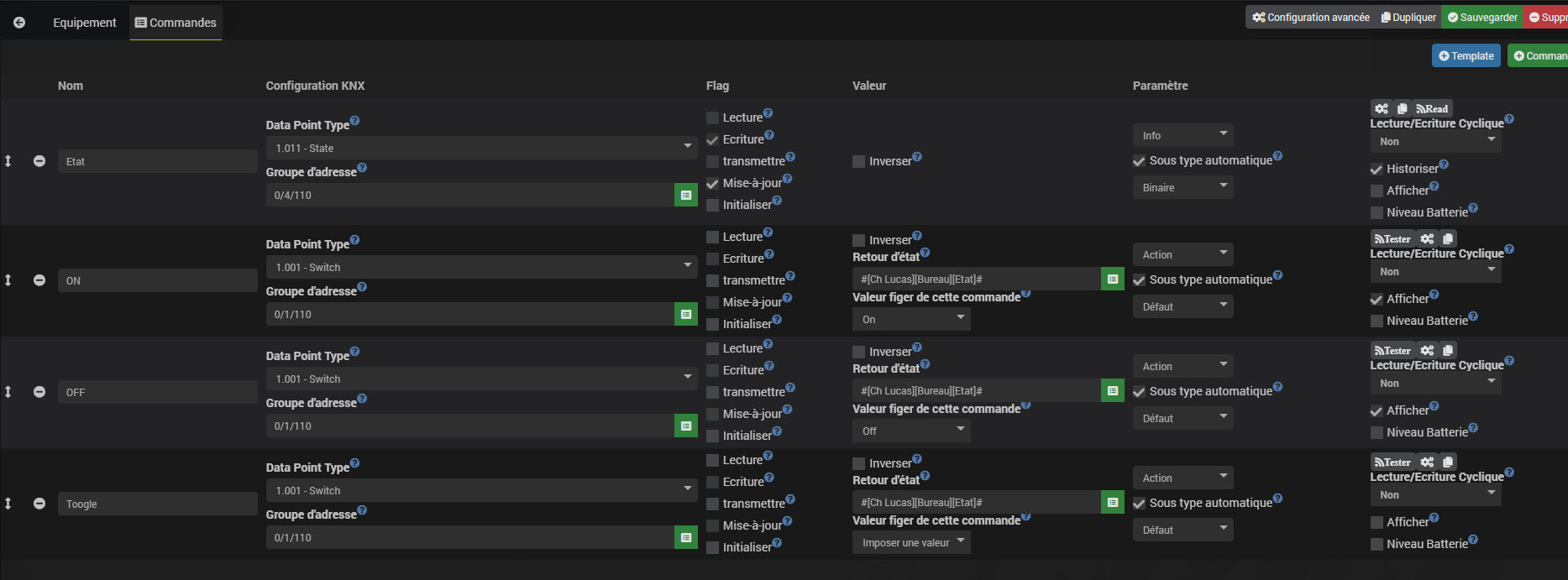Click the Toogle name input field
This screenshot has height=580, width=1568.
pos(157,504)
